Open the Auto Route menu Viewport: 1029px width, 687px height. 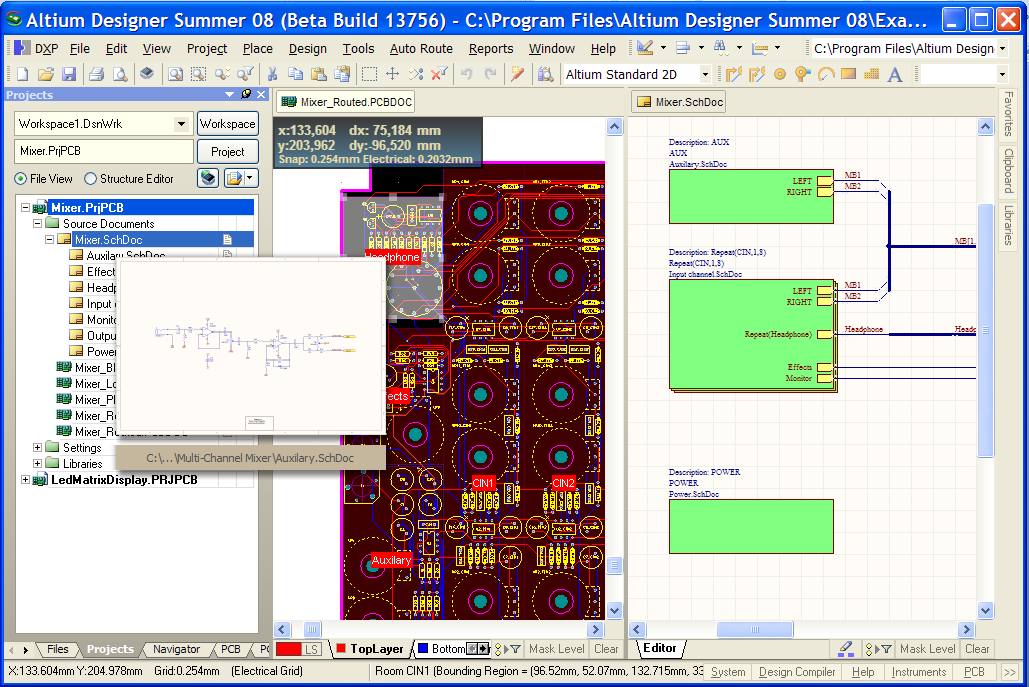[x=421, y=49]
